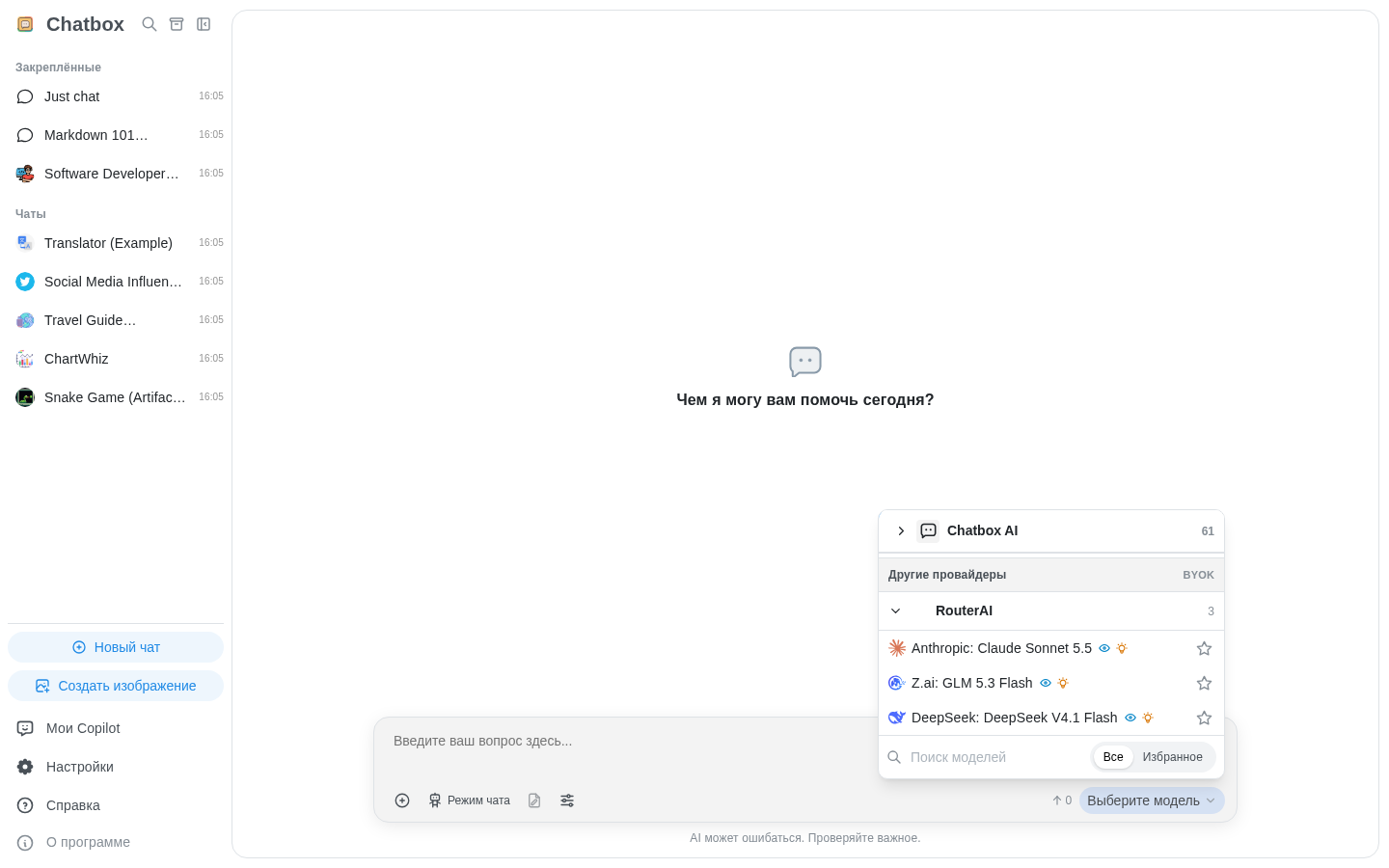This screenshot has width=1389, height=868.
Task: Click the message input Введите ваш вопрос здесь
Action: coord(627,742)
